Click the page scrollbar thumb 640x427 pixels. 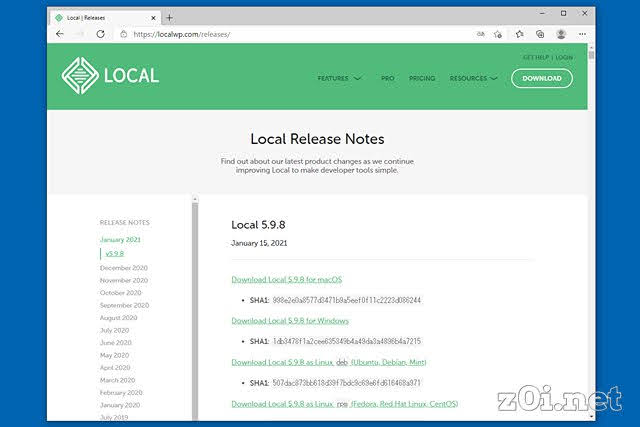coord(591,53)
